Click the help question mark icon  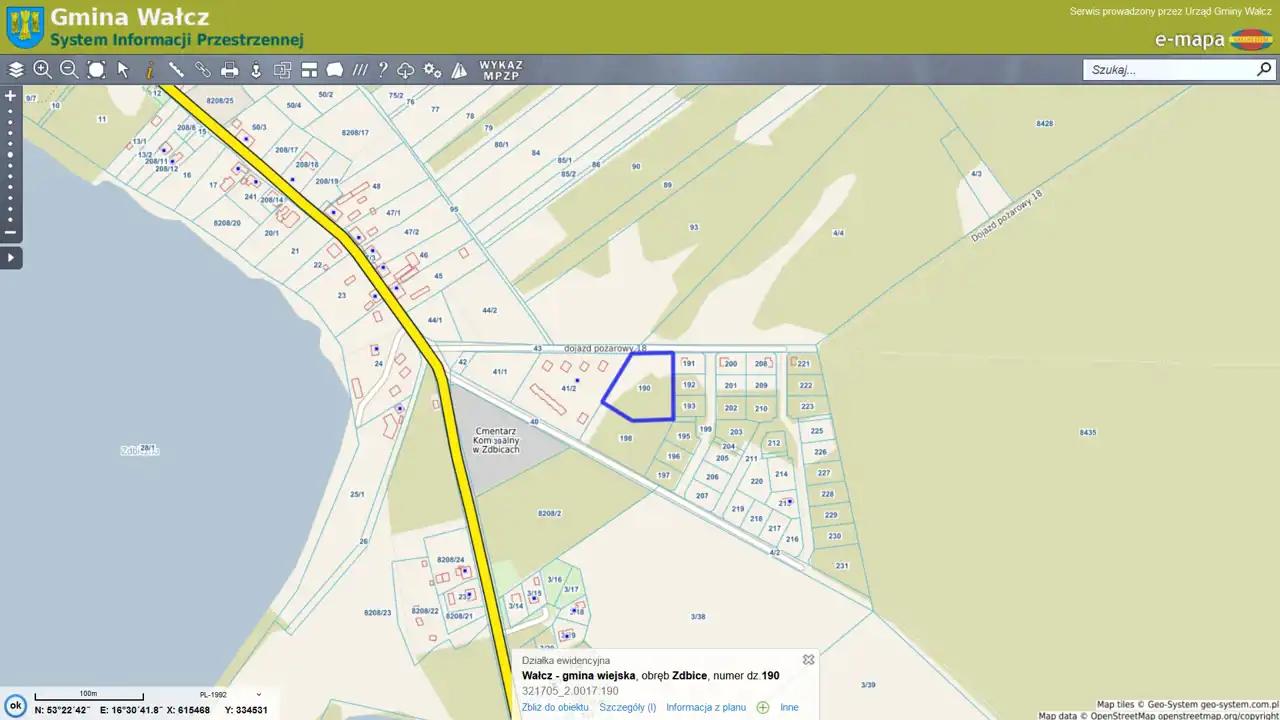click(x=382, y=70)
